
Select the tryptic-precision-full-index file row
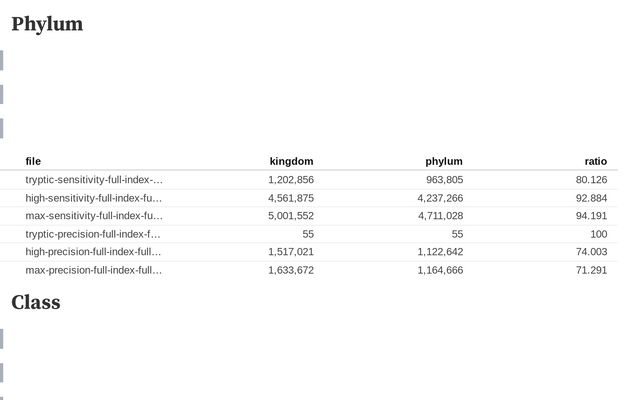(x=94, y=234)
